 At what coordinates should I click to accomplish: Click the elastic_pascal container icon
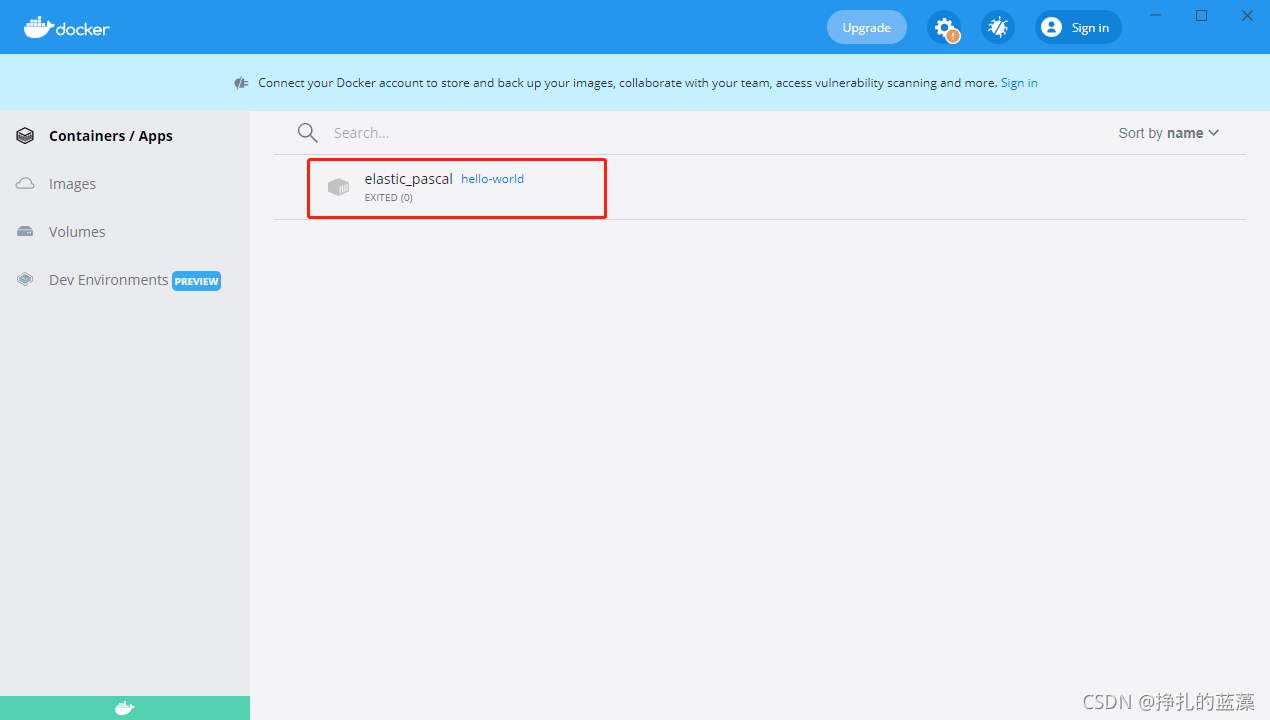pyautogui.click(x=339, y=187)
